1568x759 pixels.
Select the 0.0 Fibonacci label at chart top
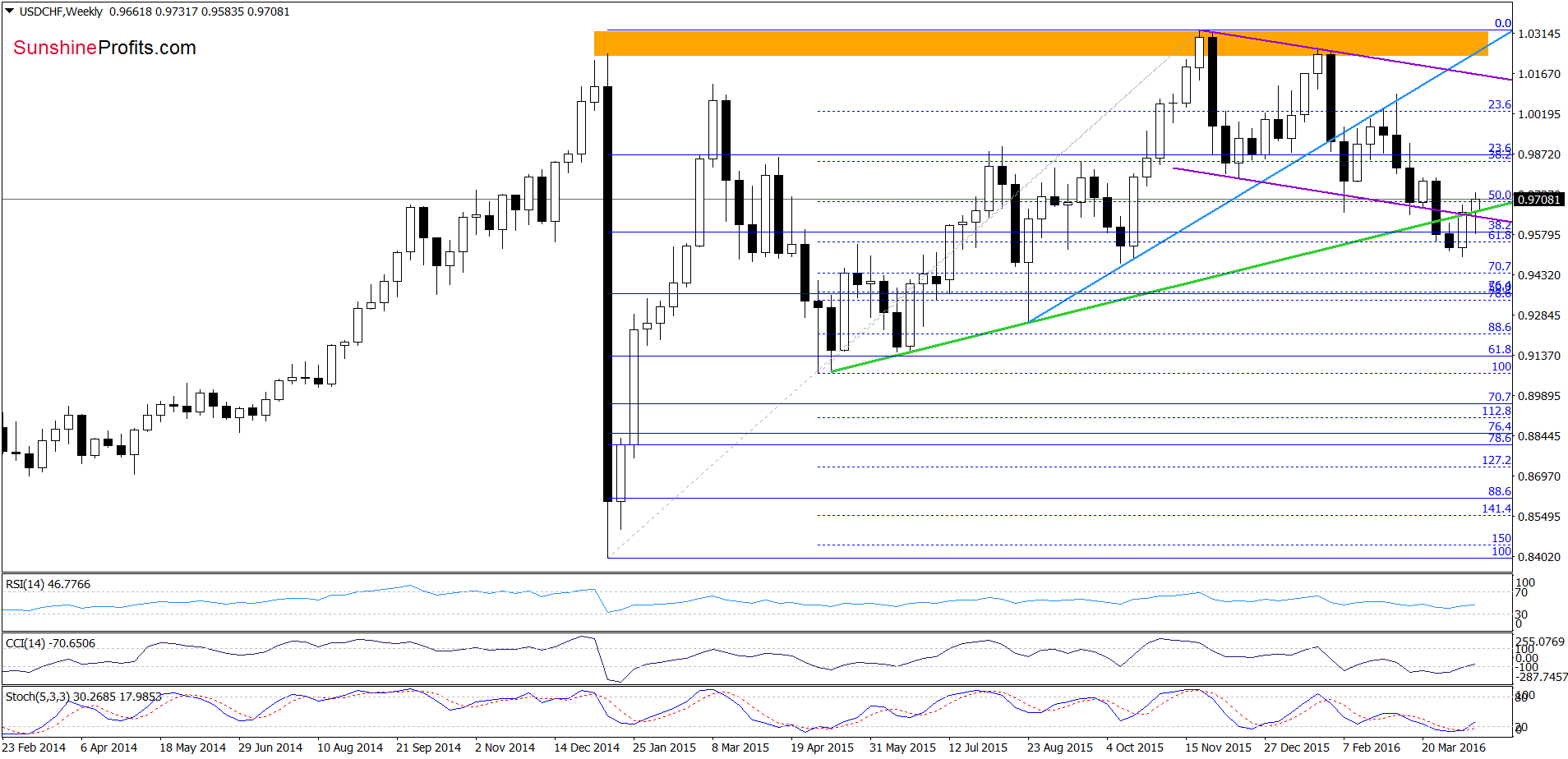click(x=1503, y=23)
